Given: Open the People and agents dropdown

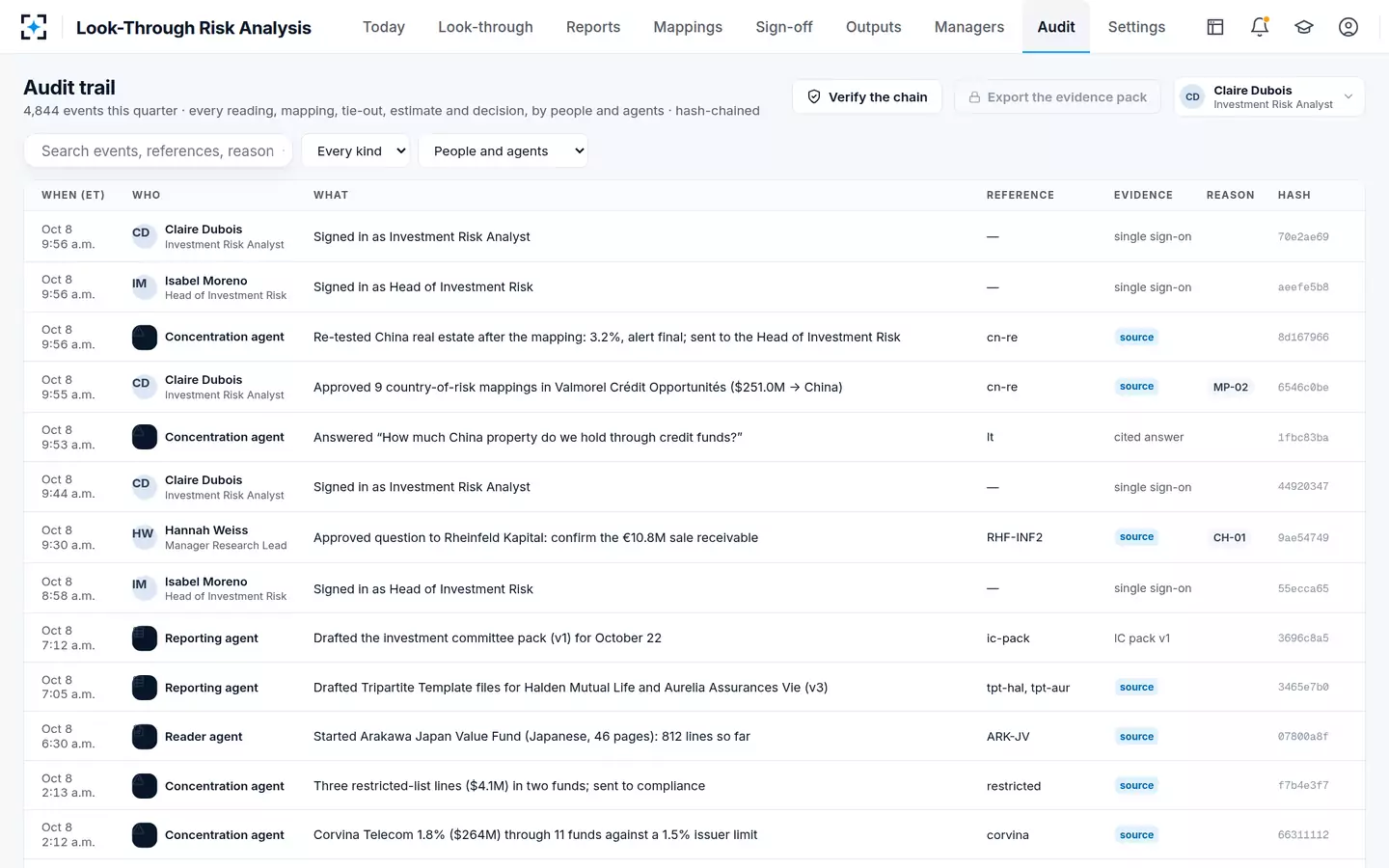Looking at the screenshot, I should pos(504,150).
